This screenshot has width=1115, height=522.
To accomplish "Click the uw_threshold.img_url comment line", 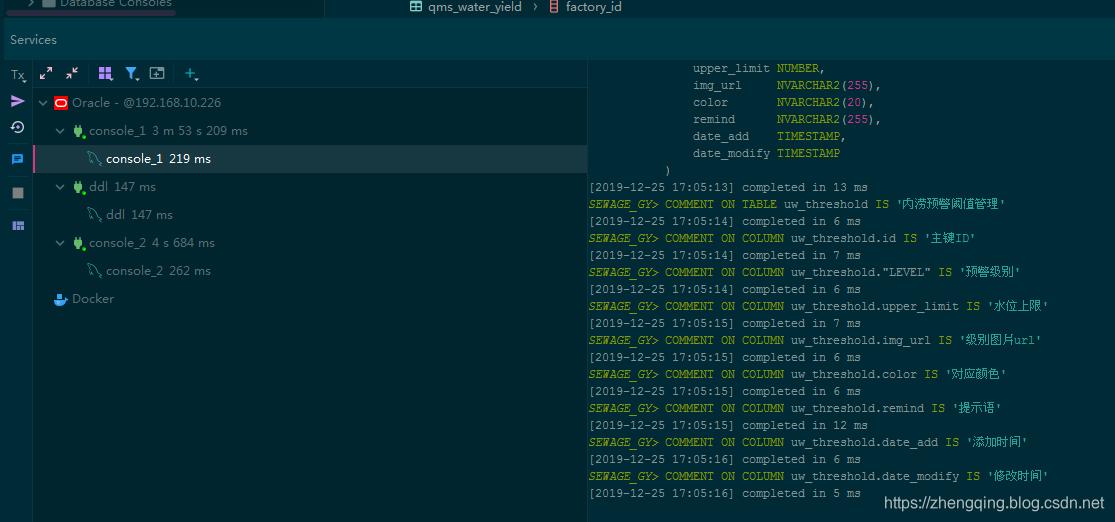I will pyautogui.click(x=816, y=340).
